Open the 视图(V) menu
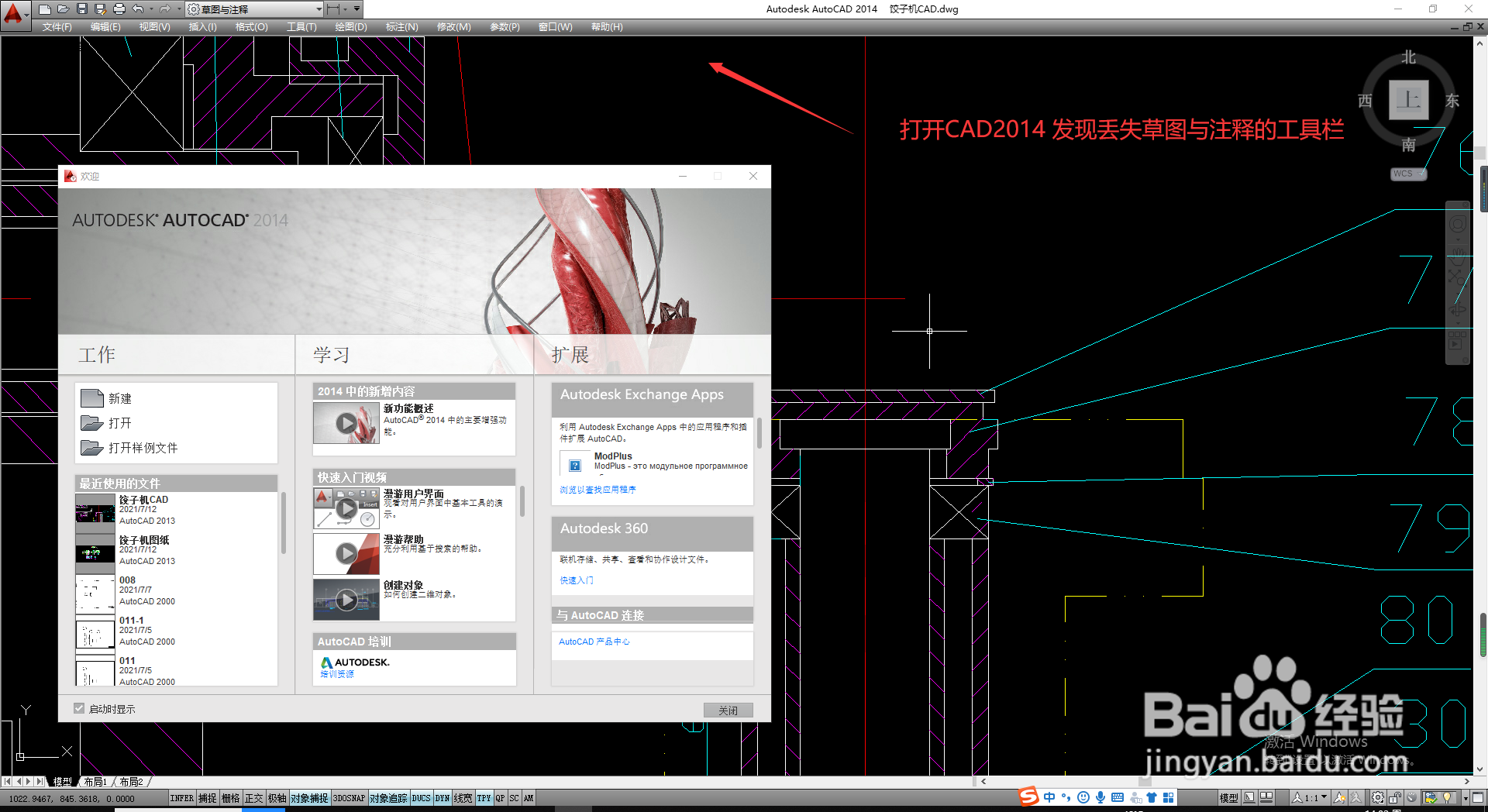 [154, 26]
